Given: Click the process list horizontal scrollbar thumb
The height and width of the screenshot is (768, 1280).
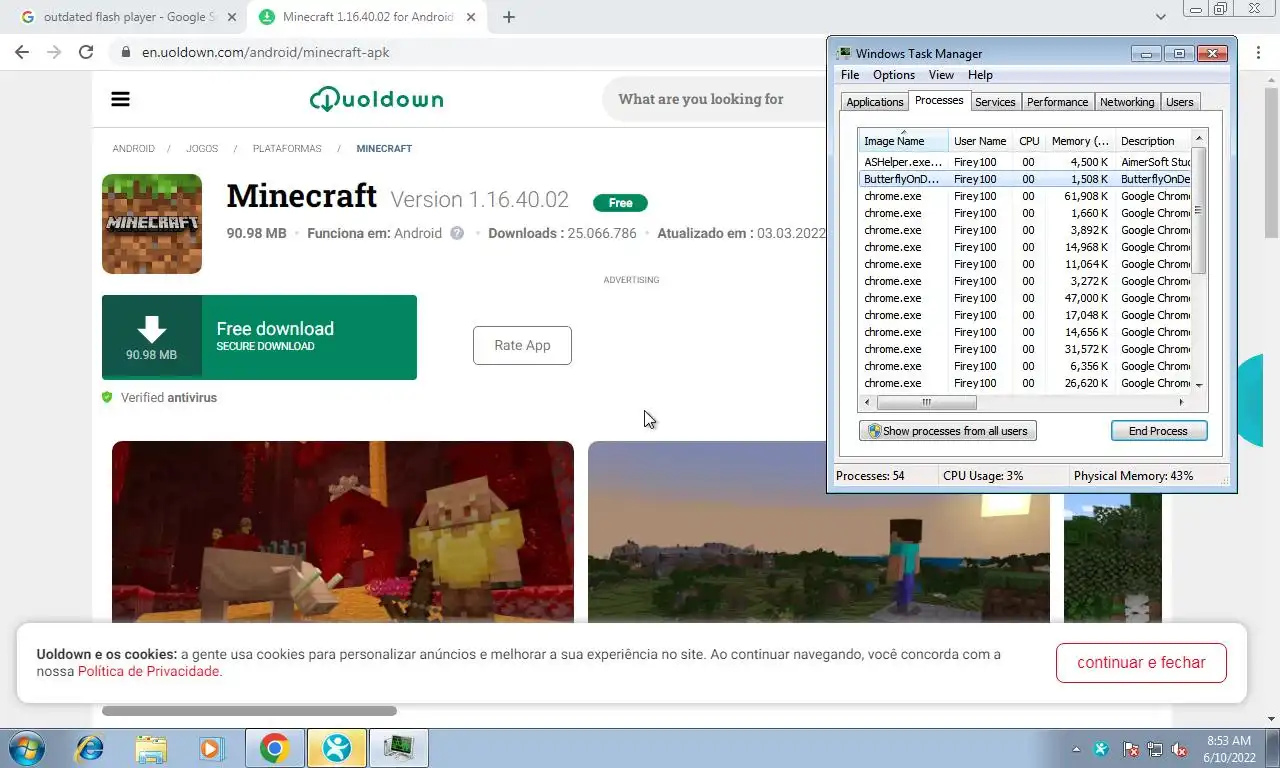Looking at the screenshot, I should [926, 402].
